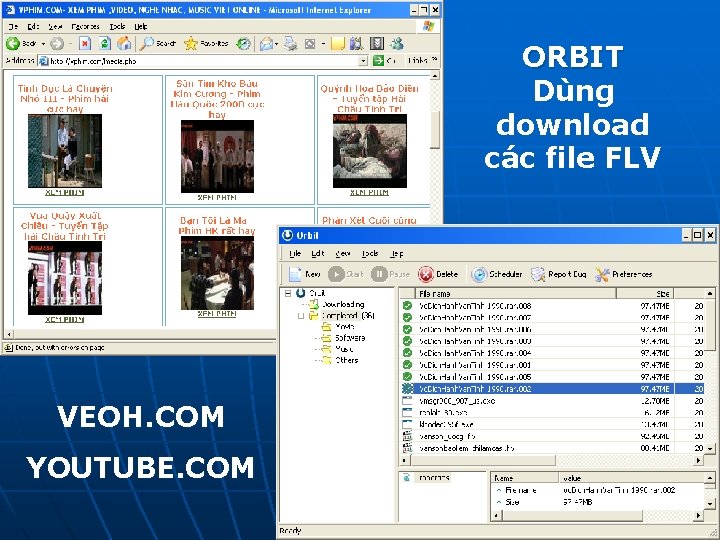This screenshot has height=540, width=720.
Task: Click XEM PHIM link under Quynh Hoa Bao Dien
Action: pyautogui.click(x=369, y=192)
